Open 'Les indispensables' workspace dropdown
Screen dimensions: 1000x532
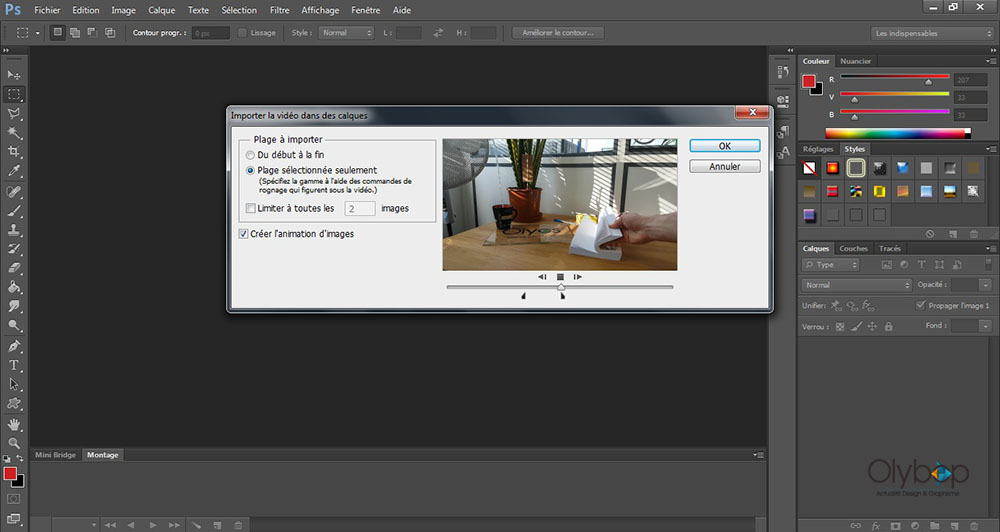point(932,33)
